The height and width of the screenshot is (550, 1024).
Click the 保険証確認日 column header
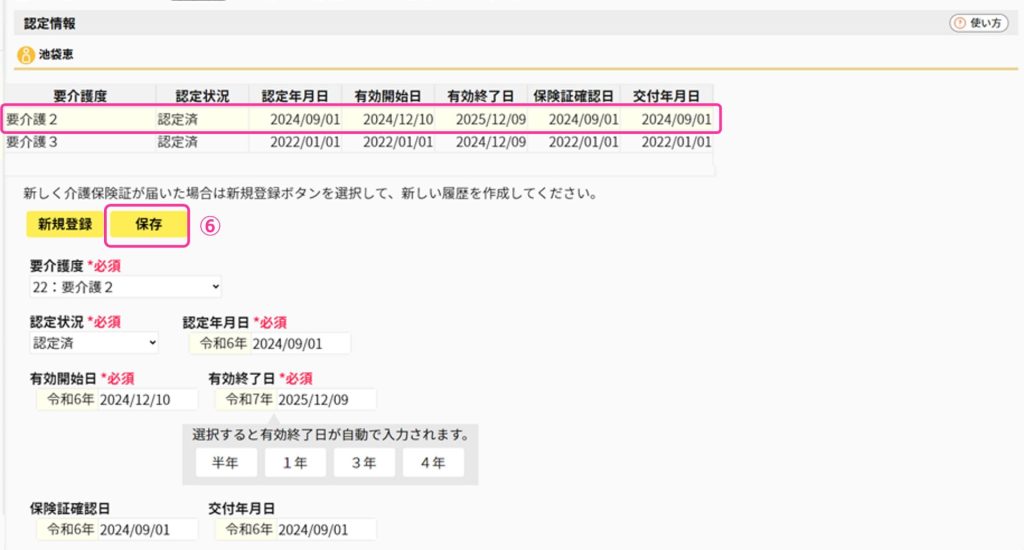coord(573,96)
